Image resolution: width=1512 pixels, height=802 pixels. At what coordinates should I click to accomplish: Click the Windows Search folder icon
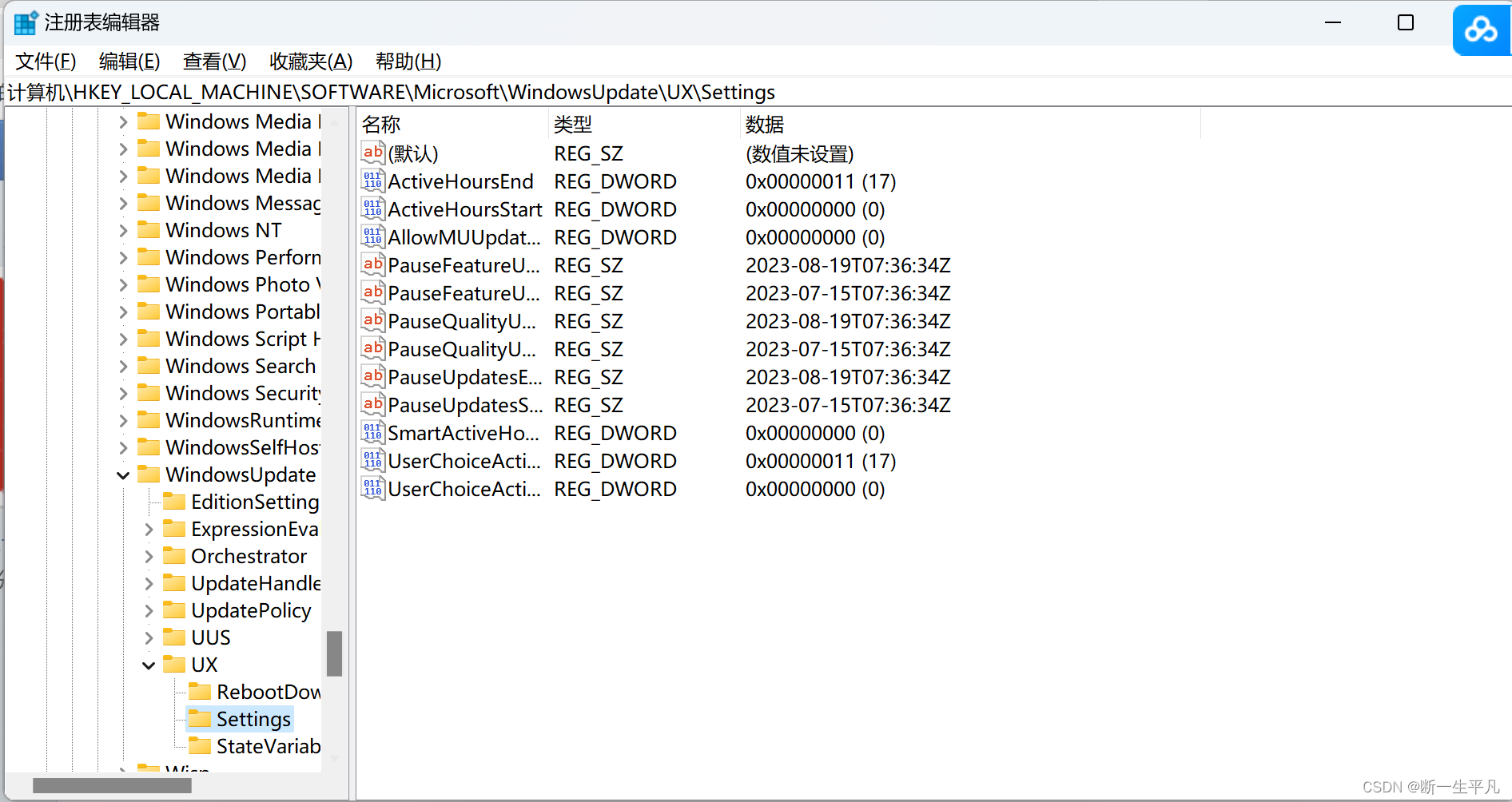(x=149, y=366)
